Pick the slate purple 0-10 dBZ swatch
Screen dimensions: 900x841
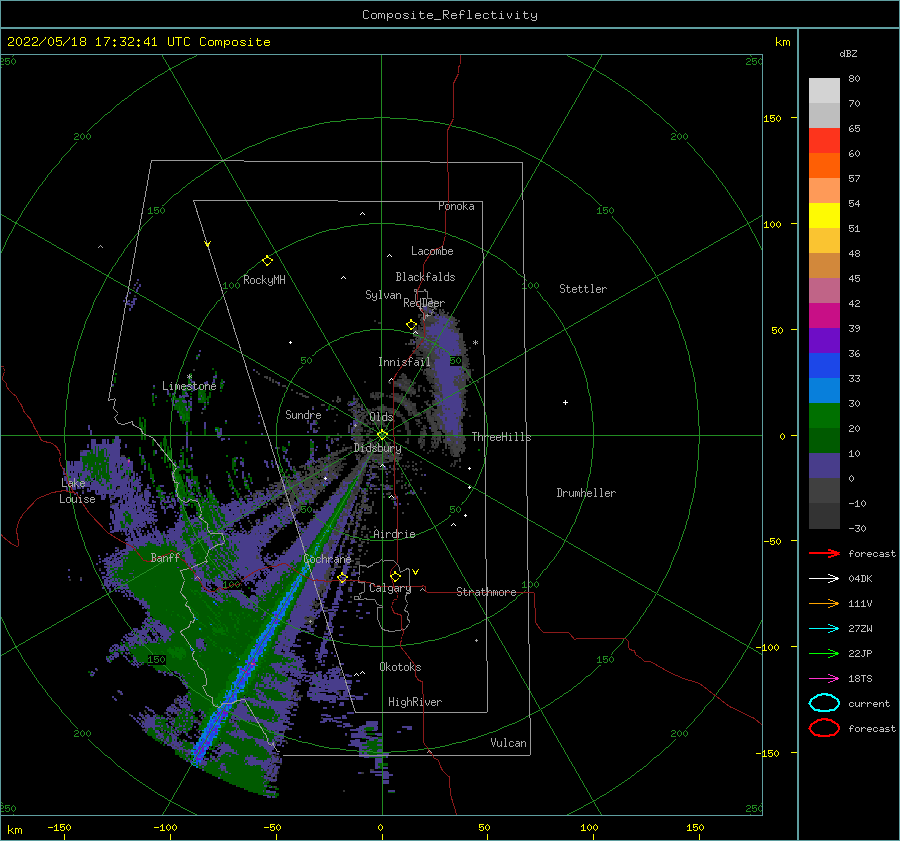click(824, 466)
